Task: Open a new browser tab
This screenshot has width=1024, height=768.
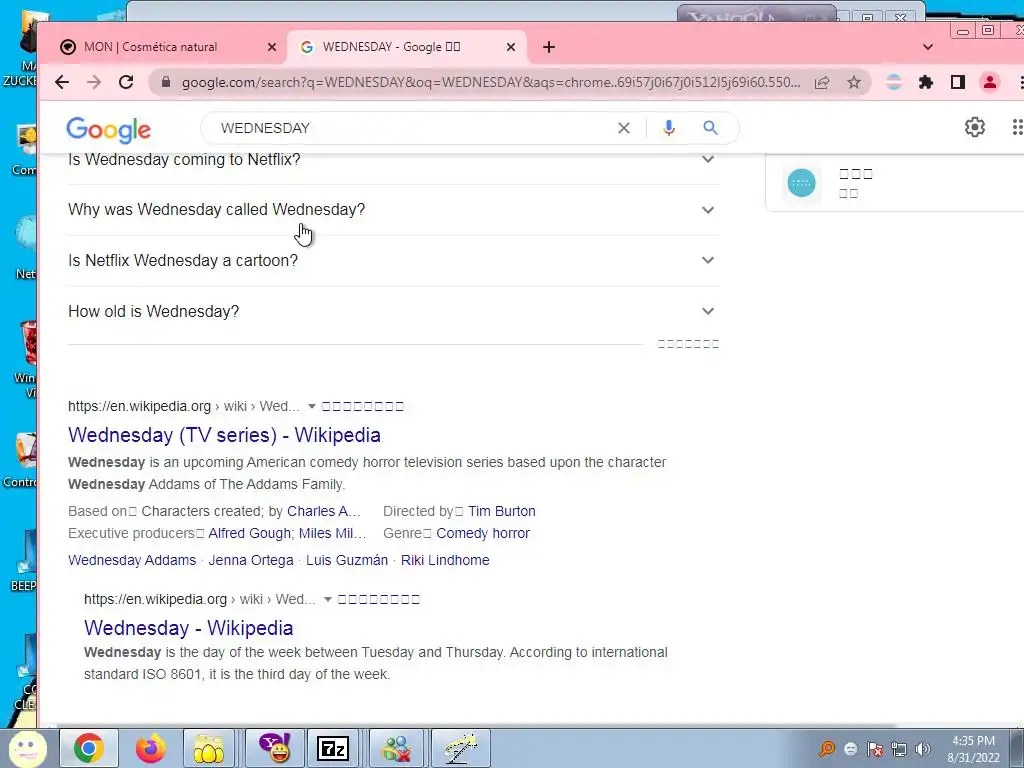Action: coord(549,47)
